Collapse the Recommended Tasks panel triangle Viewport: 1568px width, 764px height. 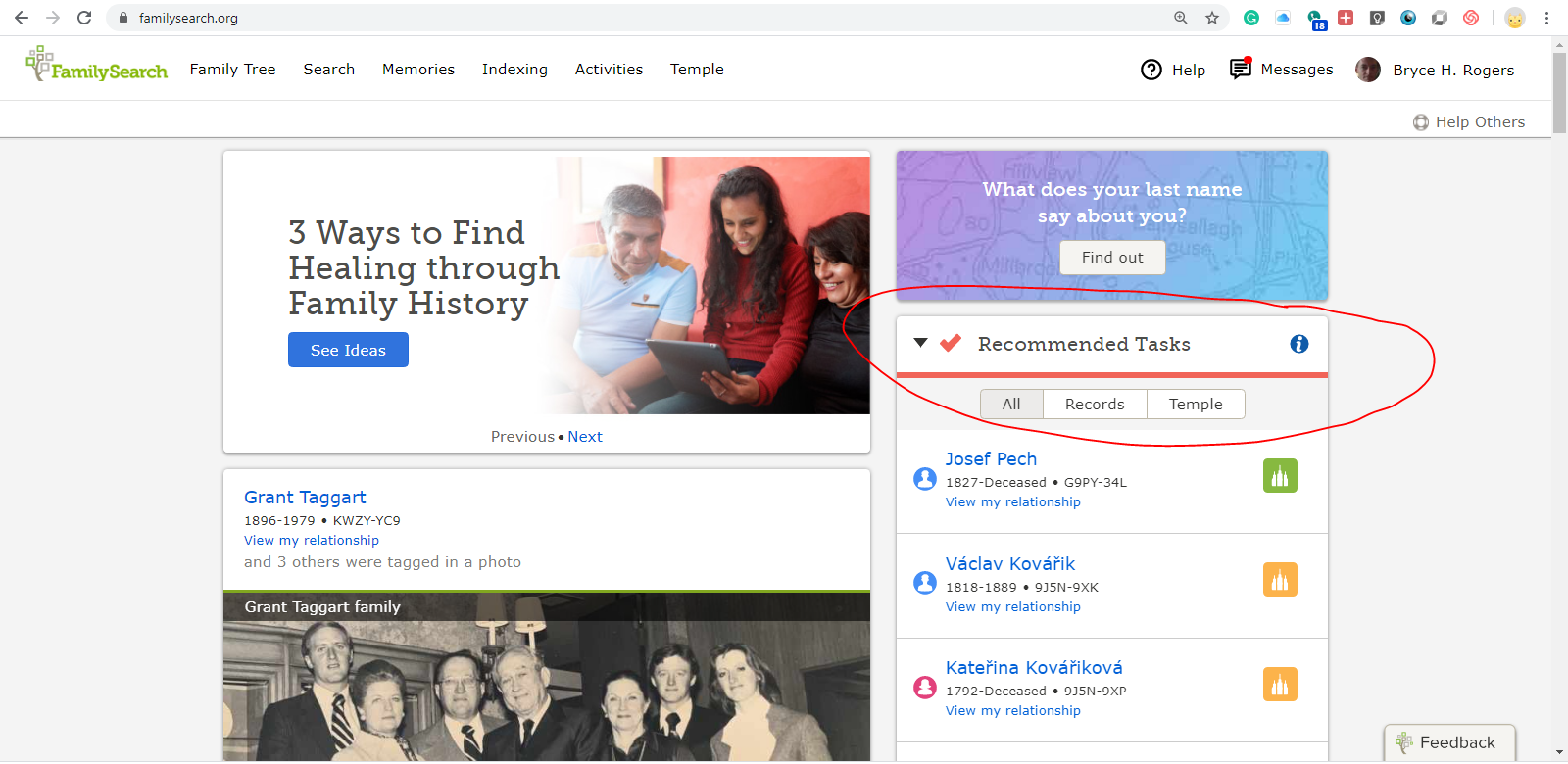(920, 343)
